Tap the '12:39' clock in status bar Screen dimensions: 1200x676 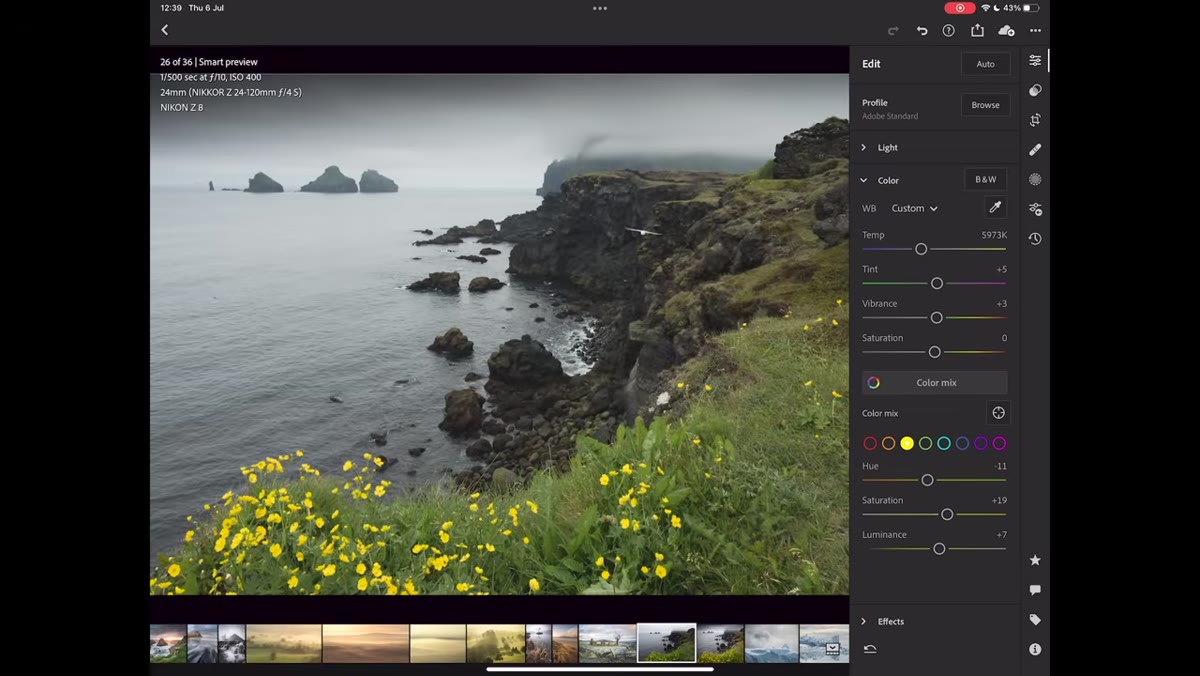170,8
